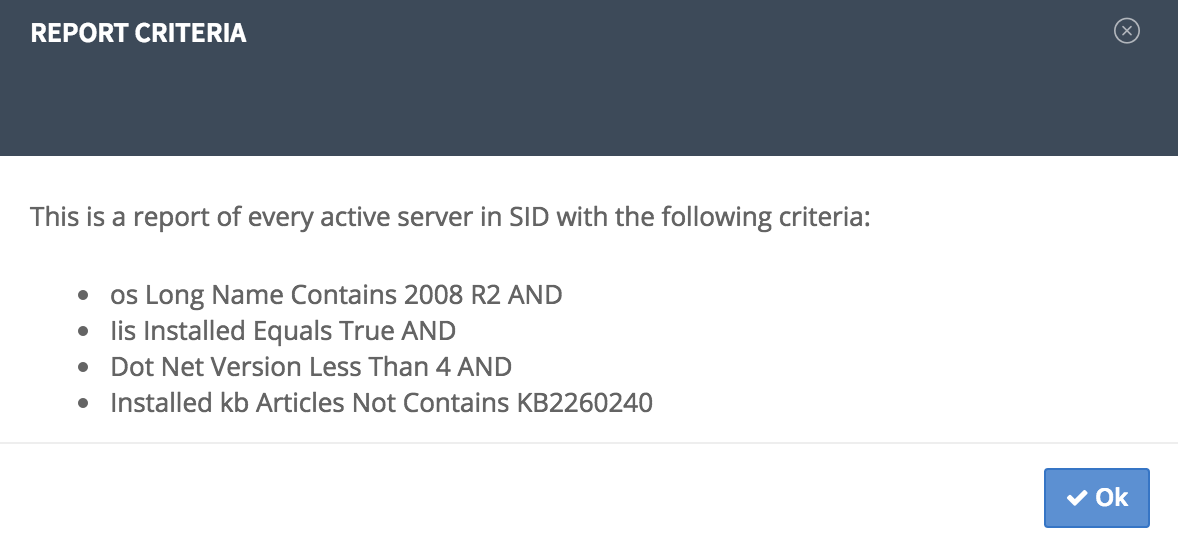Select the Iis Installed Equals True line

pos(282,331)
